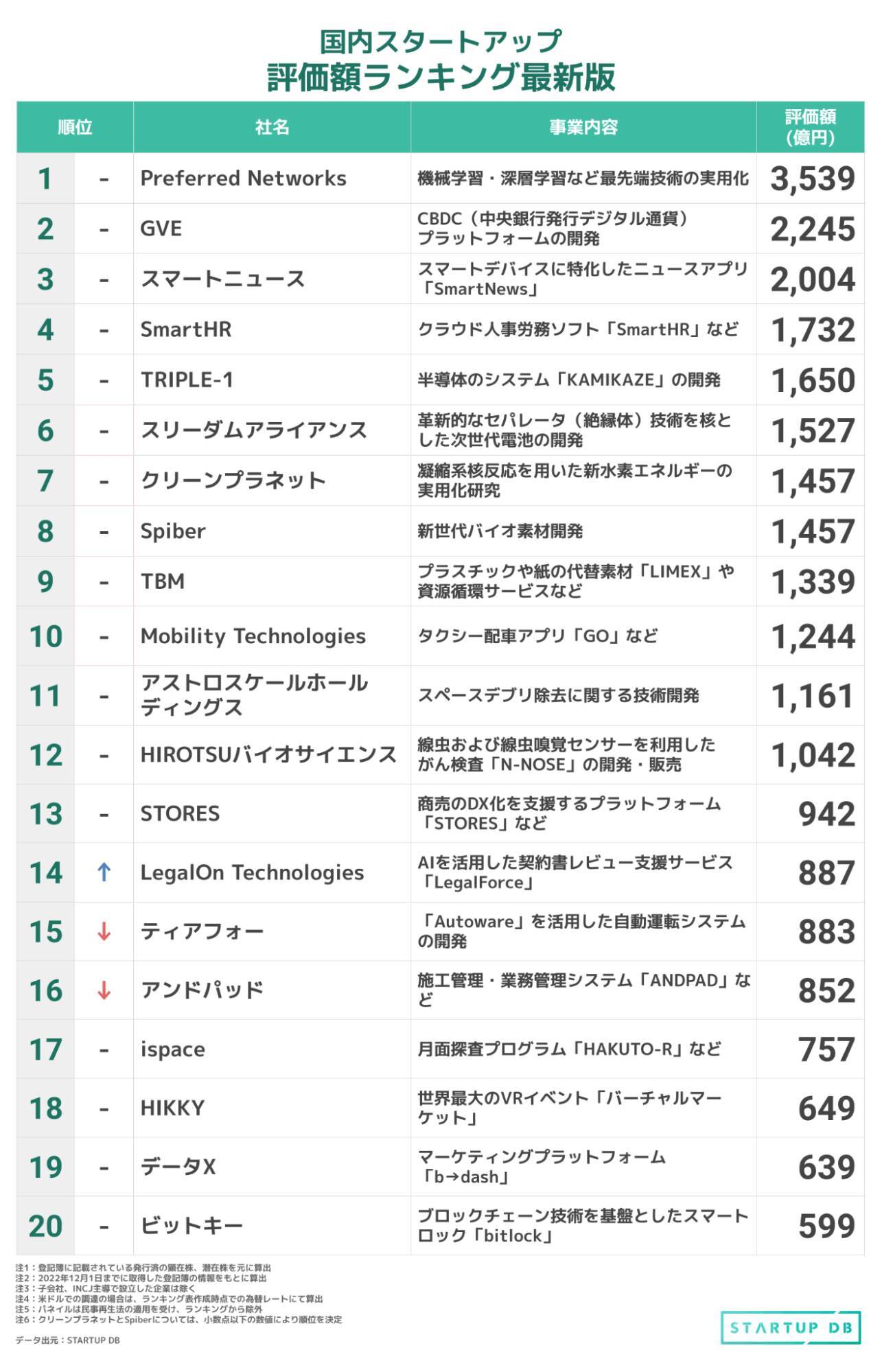Click the rank number 20

click(x=45, y=1226)
